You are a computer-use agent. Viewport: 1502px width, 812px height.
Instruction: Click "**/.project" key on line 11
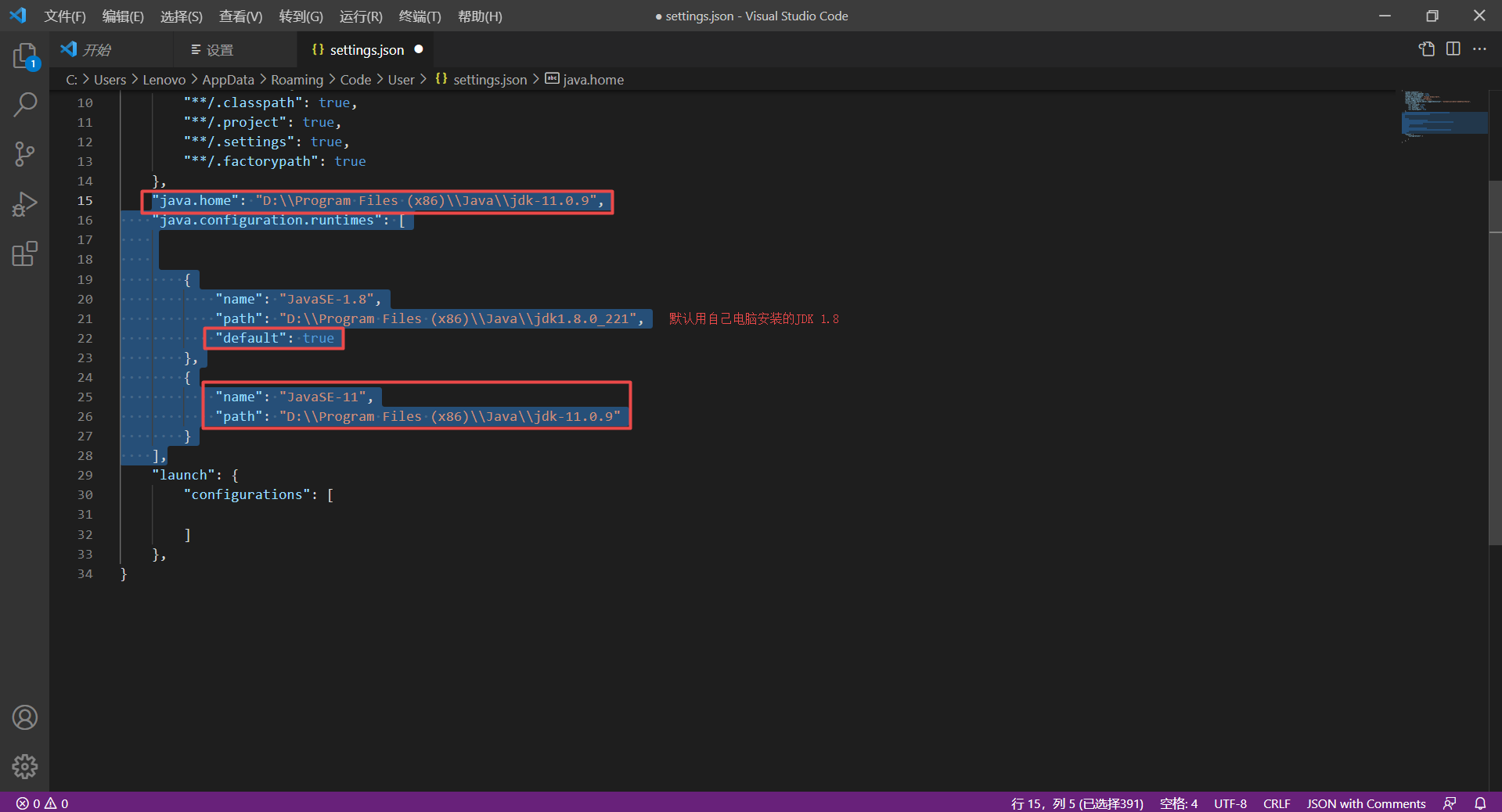click(x=235, y=123)
